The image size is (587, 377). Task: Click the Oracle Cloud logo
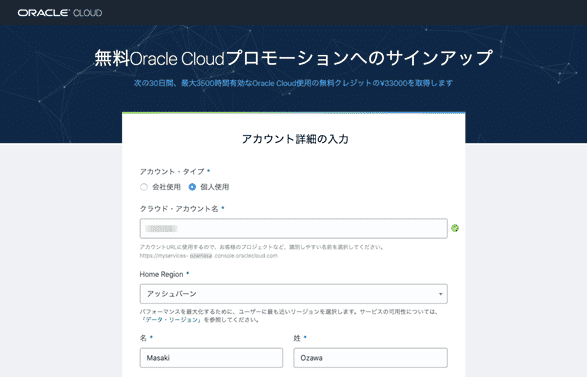[x=60, y=13]
